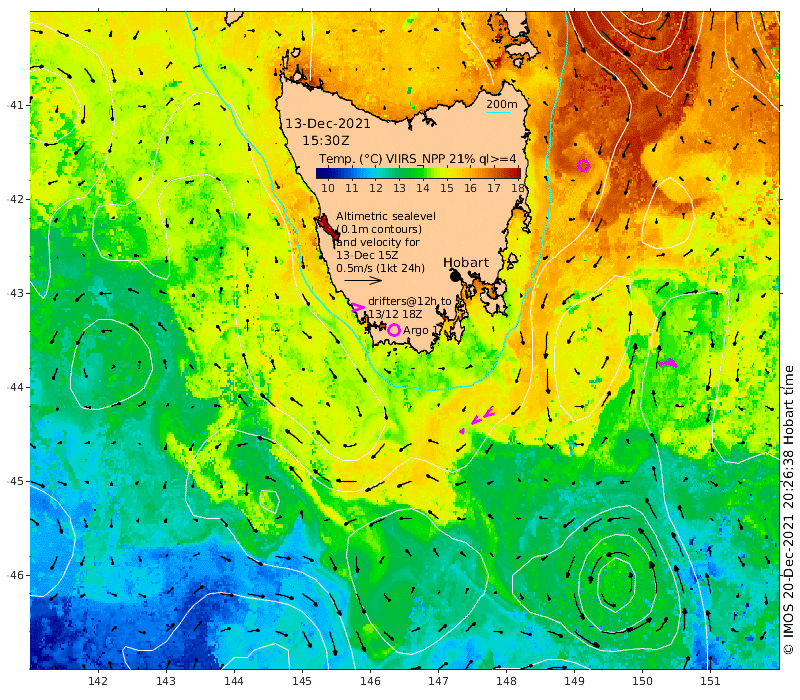Click the 146 longitude axis label
The image size is (800, 700).
point(370,681)
